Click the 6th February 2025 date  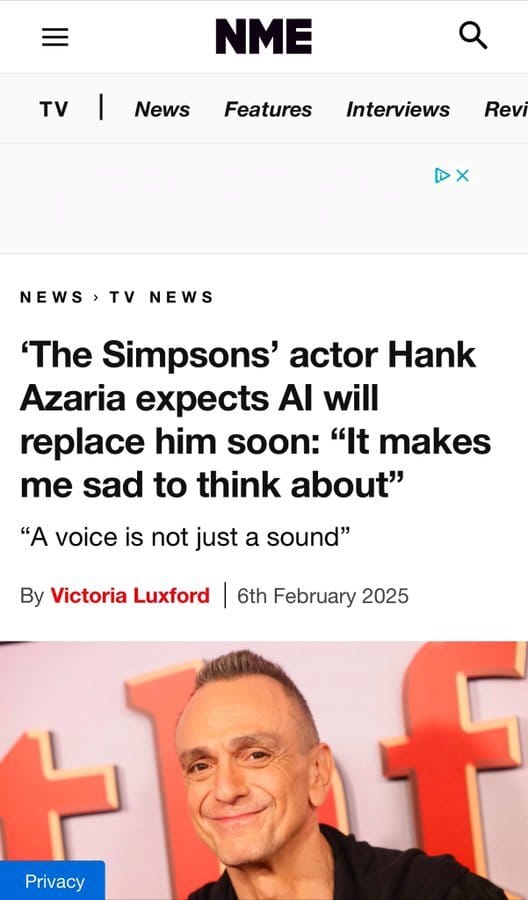[323, 596]
